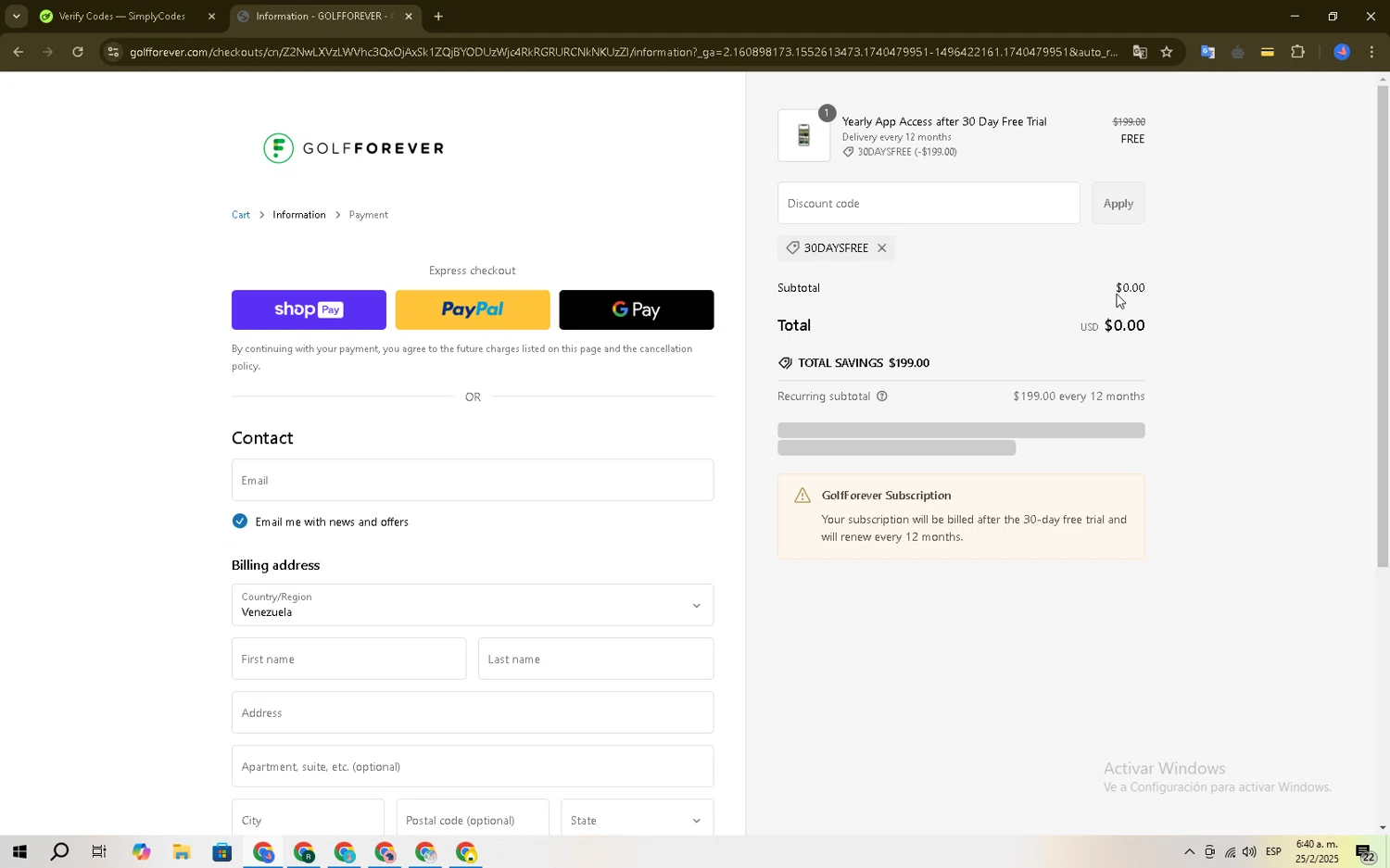Click the City field
The width and height of the screenshot is (1390, 868).
308,819
